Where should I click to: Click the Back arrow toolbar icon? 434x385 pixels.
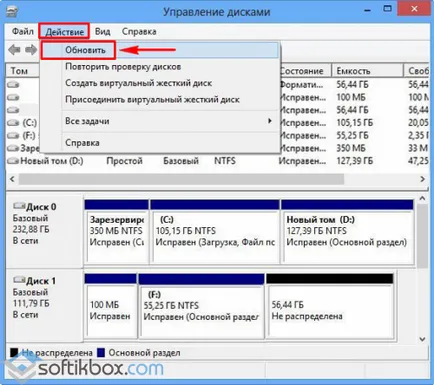14,50
